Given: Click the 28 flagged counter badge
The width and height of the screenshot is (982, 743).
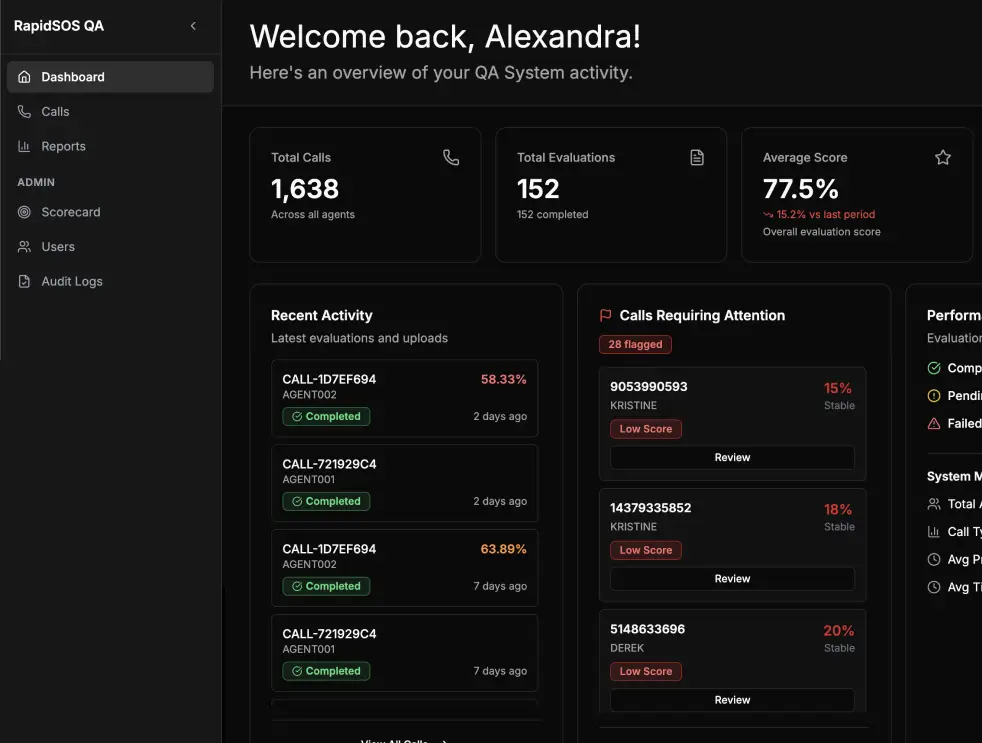Looking at the screenshot, I should click(x=635, y=344).
